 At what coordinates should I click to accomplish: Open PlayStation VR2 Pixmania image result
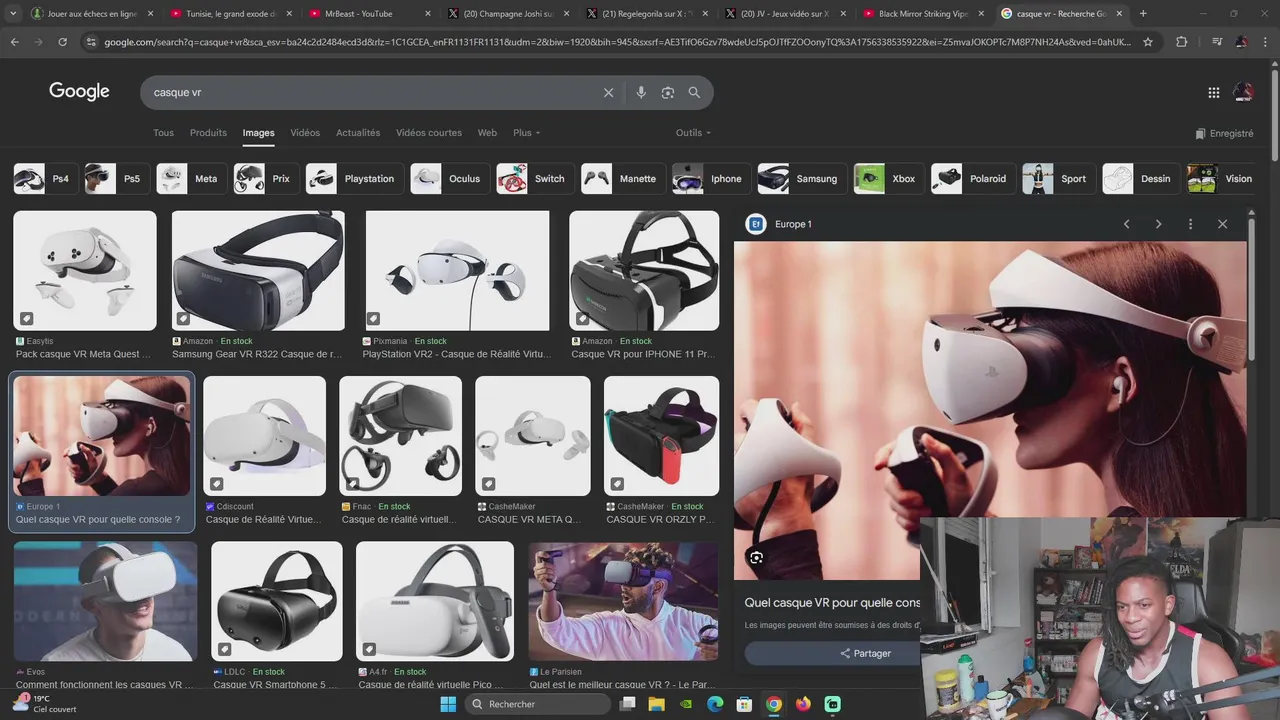(458, 271)
